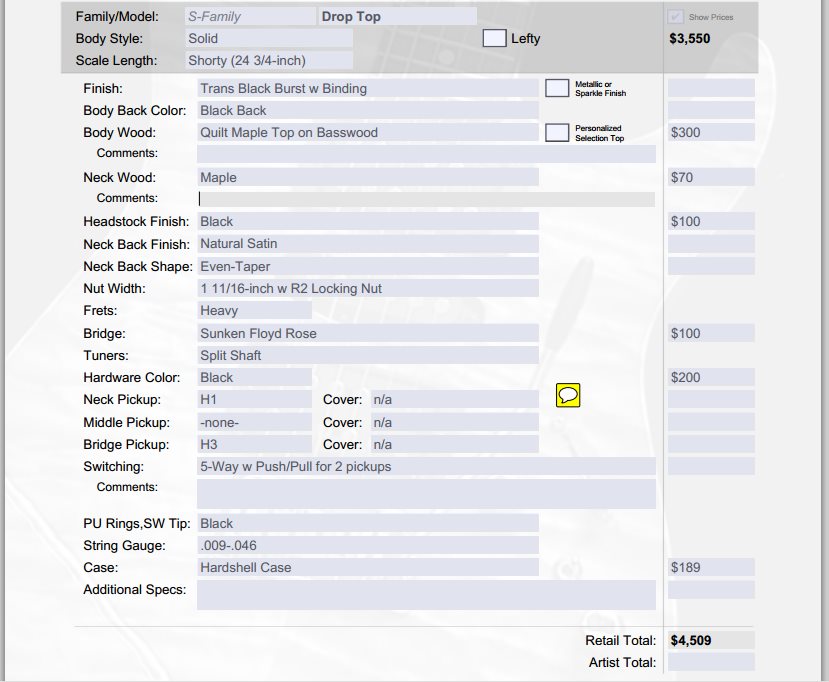Check the Personalized Selection Top box
This screenshot has height=682, width=829.
(557, 133)
